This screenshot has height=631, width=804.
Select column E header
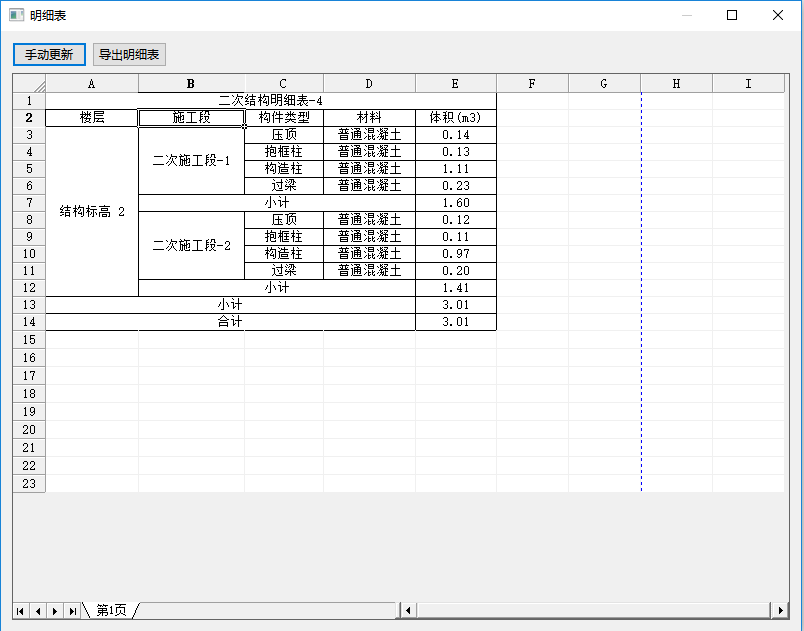pyautogui.click(x=455, y=84)
